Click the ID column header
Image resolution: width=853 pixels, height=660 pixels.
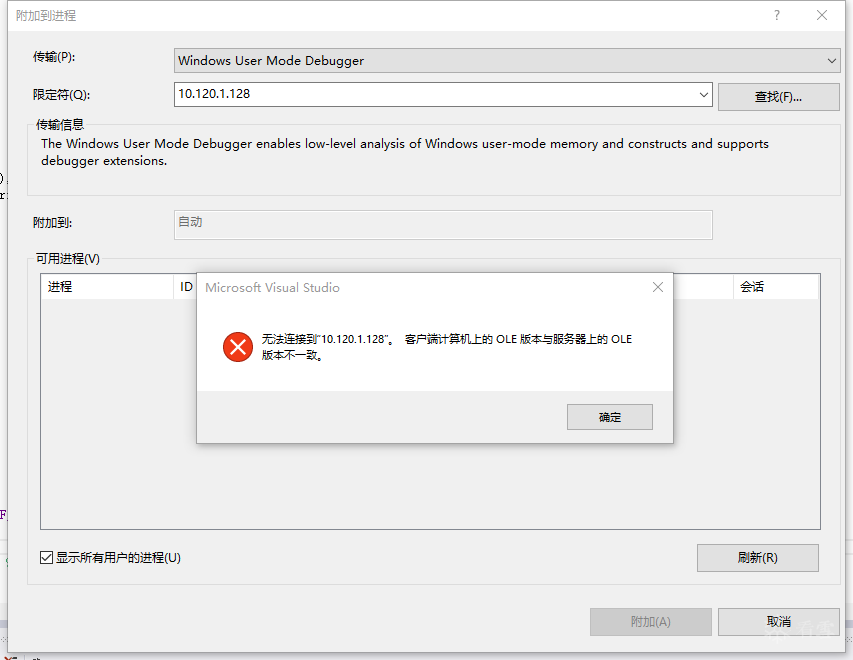click(186, 287)
